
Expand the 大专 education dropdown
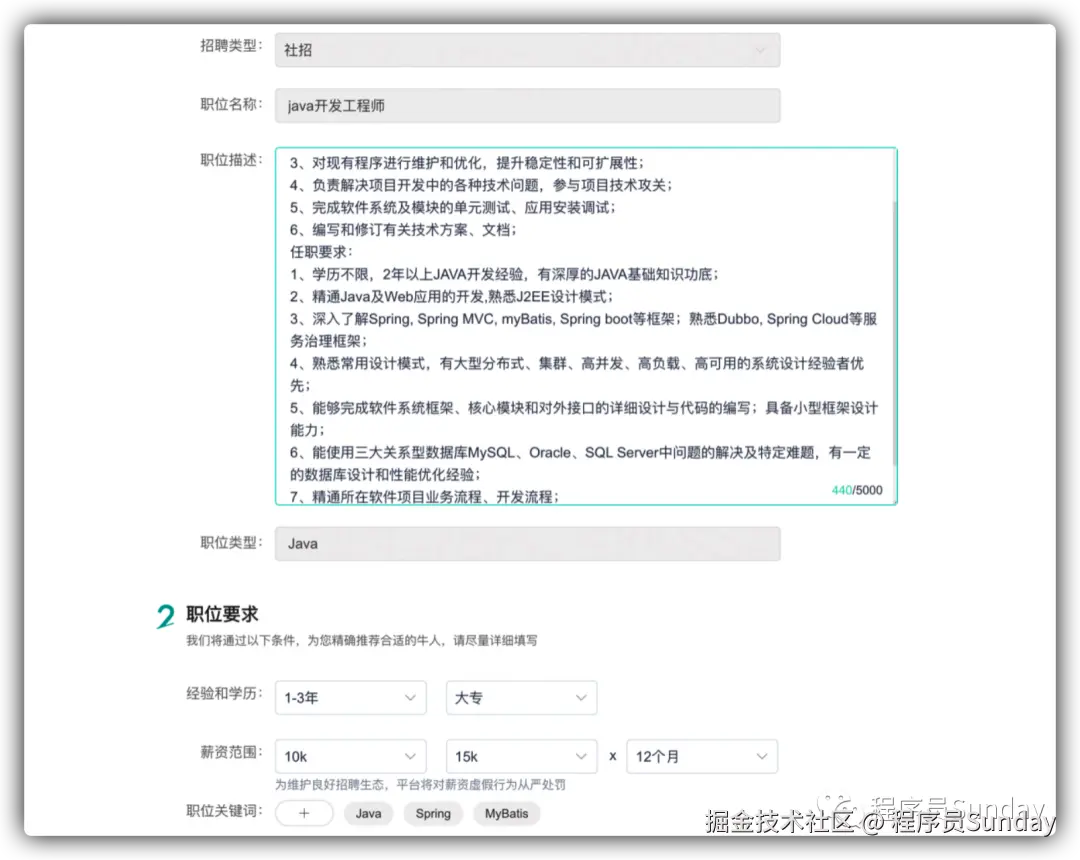tap(521, 698)
